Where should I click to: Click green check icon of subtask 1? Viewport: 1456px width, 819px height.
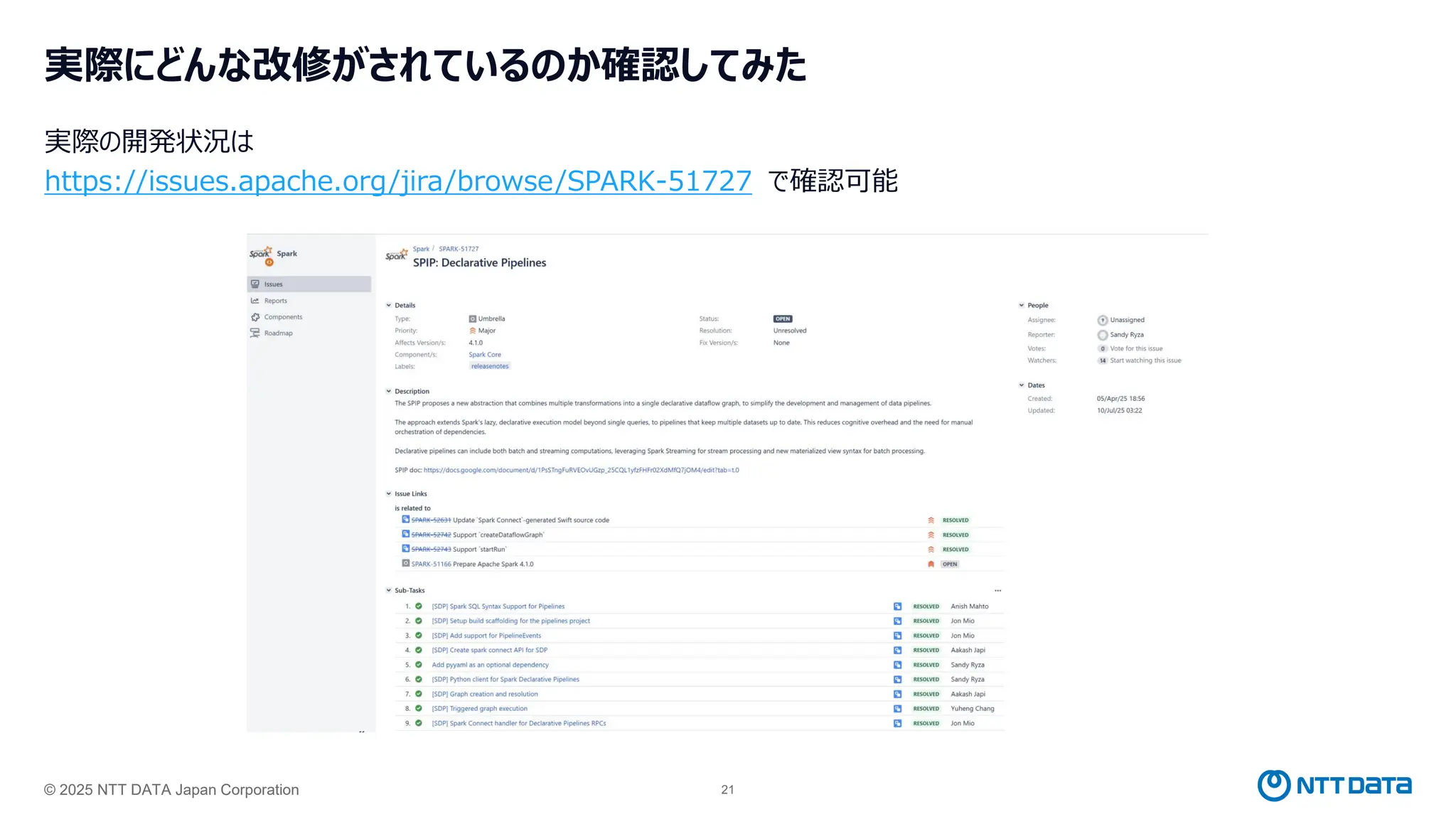tap(419, 606)
